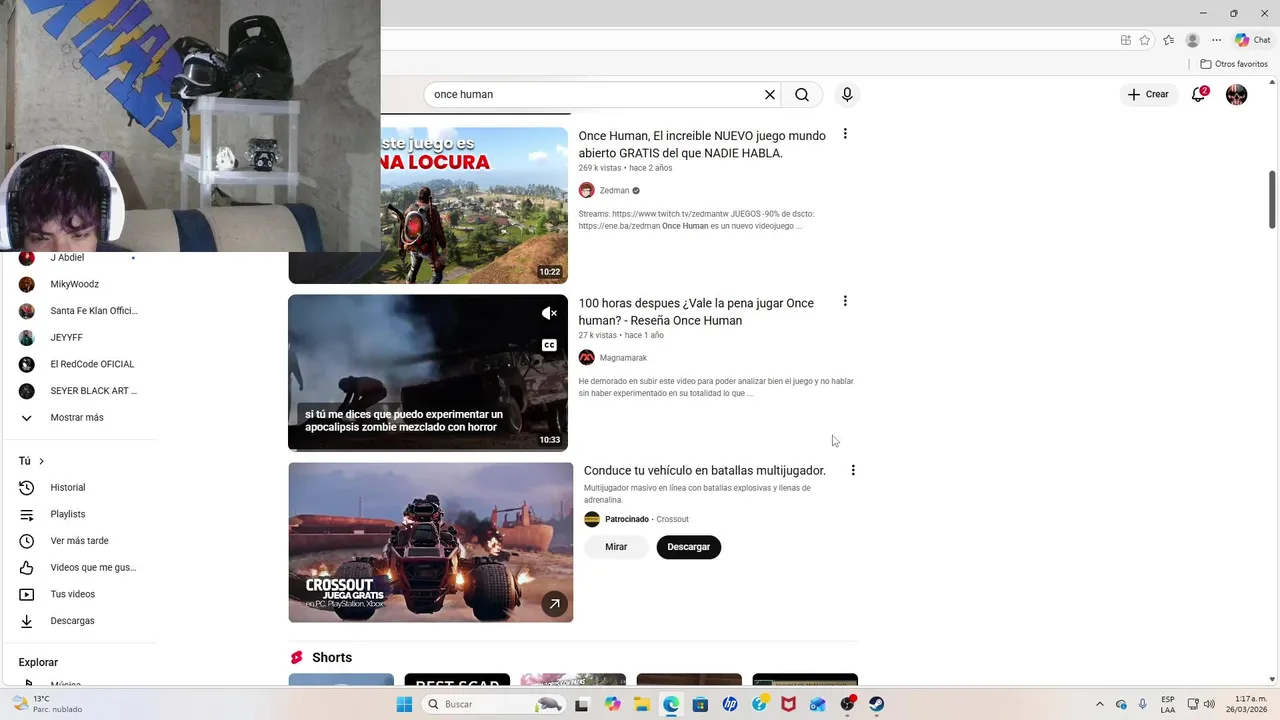Screen dimensions: 1280x720
Task: Open YouTube notifications bell
Action: (1198, 95)
